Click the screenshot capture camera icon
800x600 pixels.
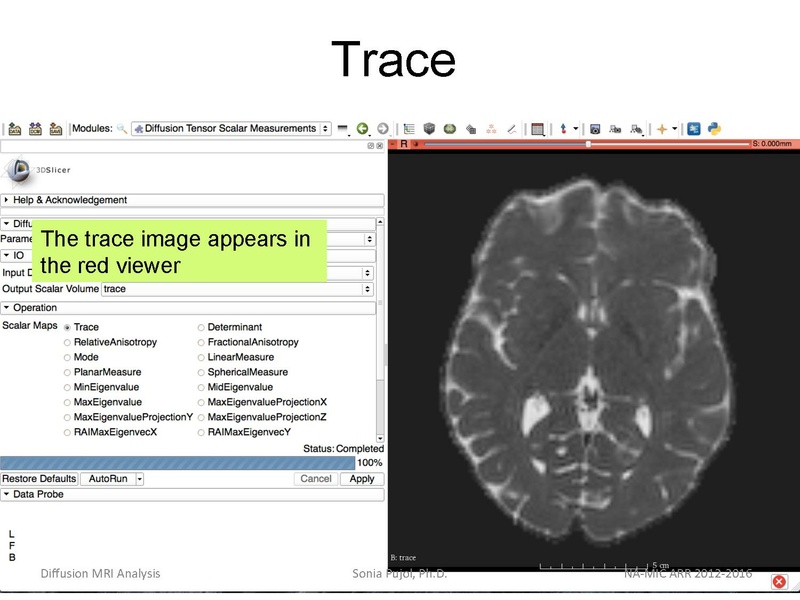click(595, 129)
